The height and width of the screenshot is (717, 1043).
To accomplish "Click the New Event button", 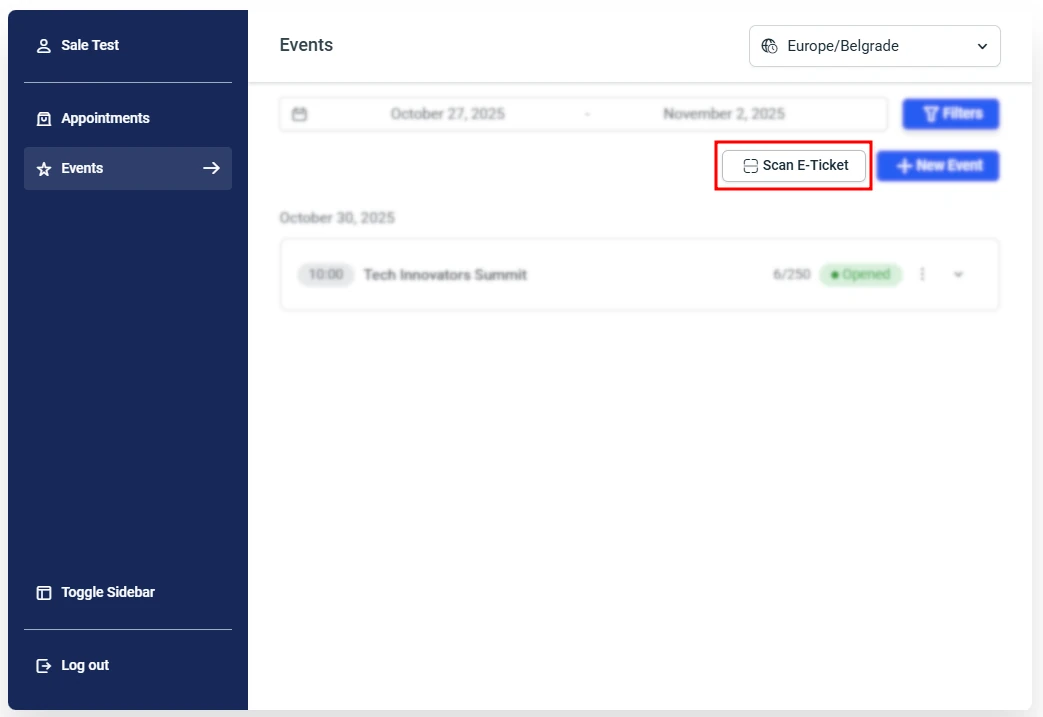I will [938, 165].
